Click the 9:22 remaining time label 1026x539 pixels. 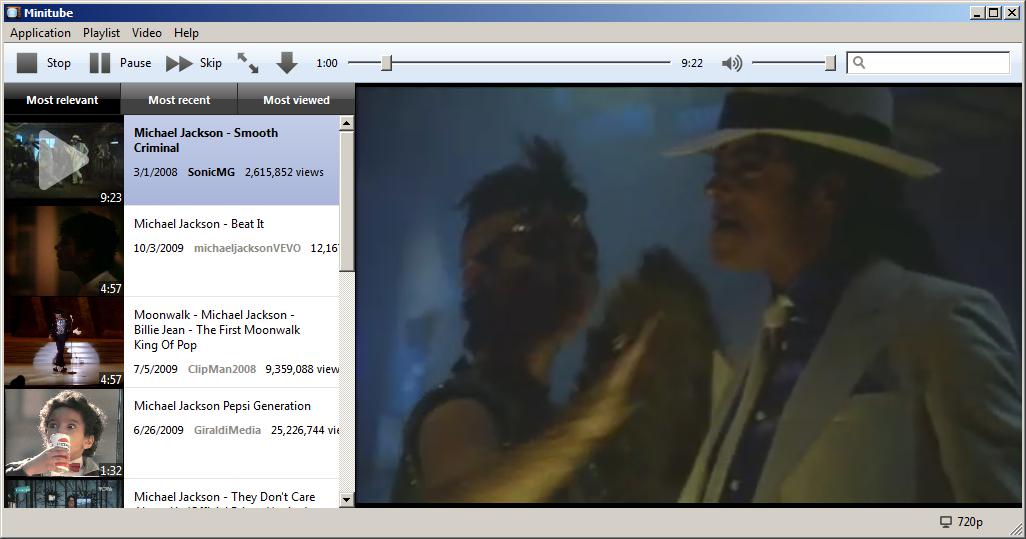[692, 63]
